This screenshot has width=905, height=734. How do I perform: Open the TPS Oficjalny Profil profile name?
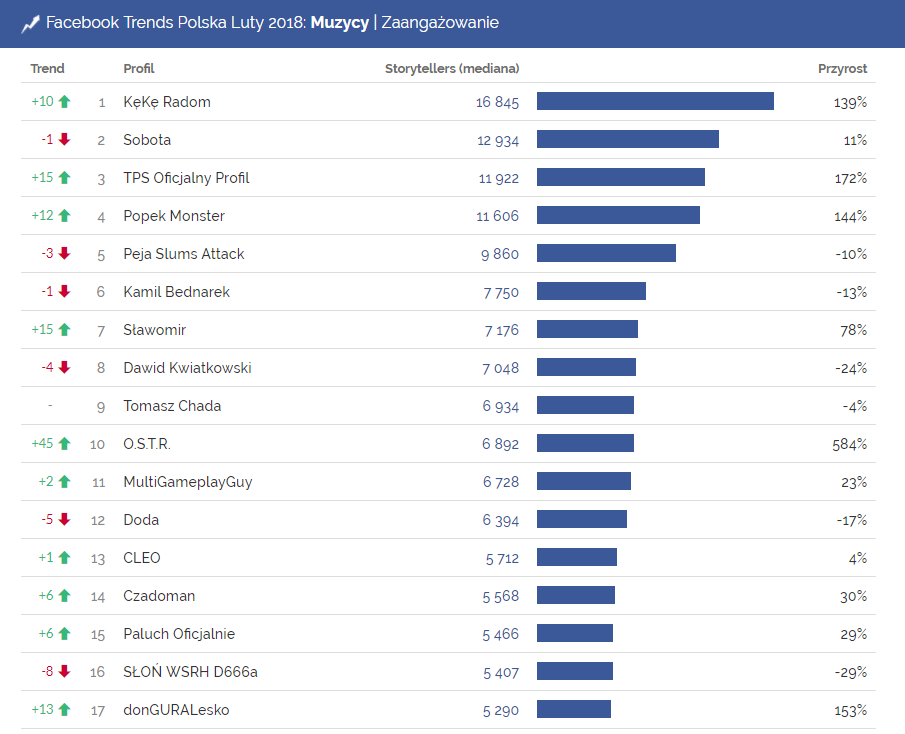[186, 178]
